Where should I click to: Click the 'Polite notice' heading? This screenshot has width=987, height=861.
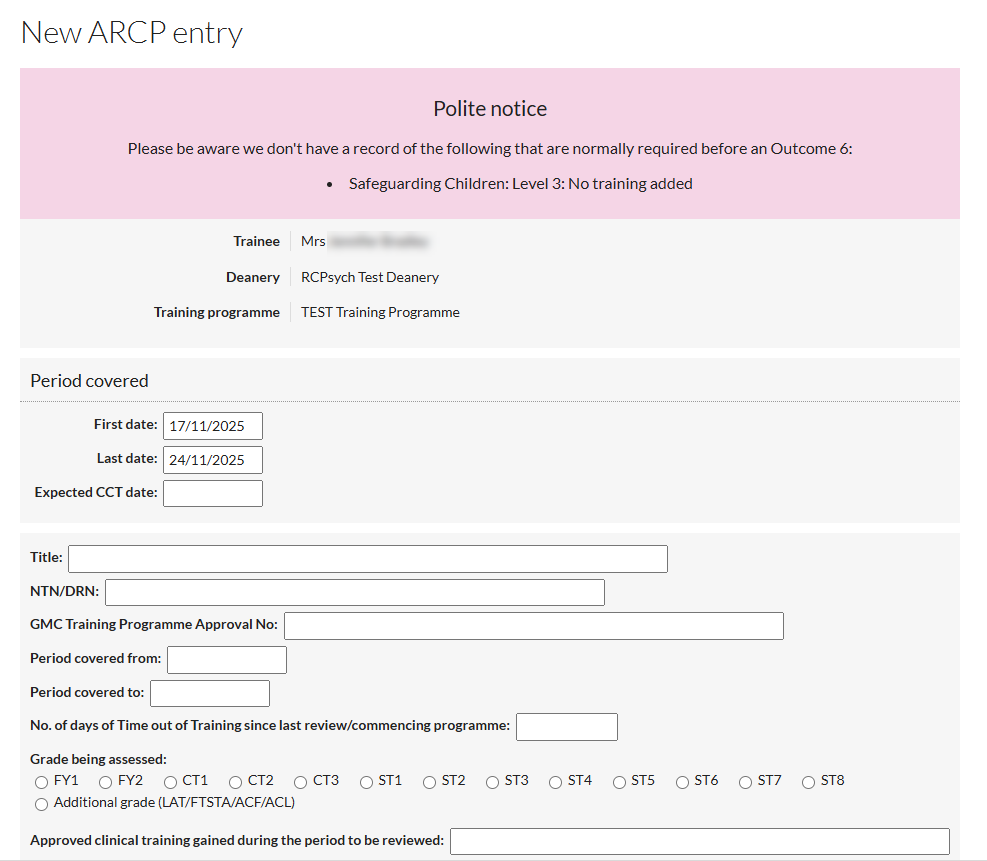coord(490,109)
